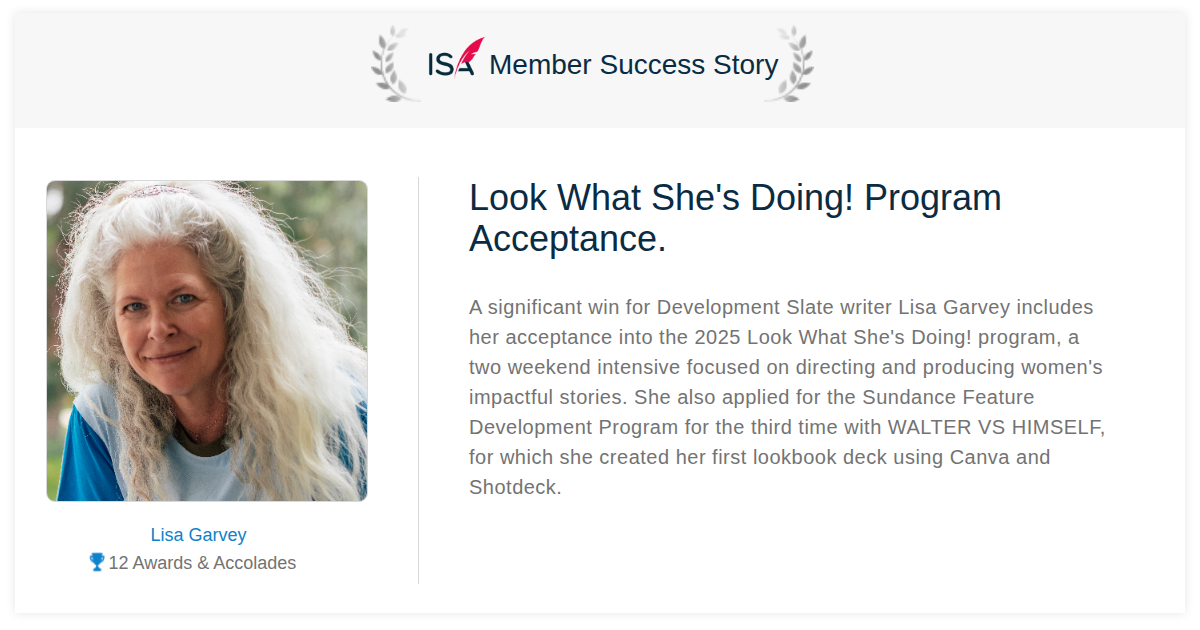Screen dimensions: 1200x630
Task: Click WALTER VS HIMSELF in the story text
Action: 996,427
